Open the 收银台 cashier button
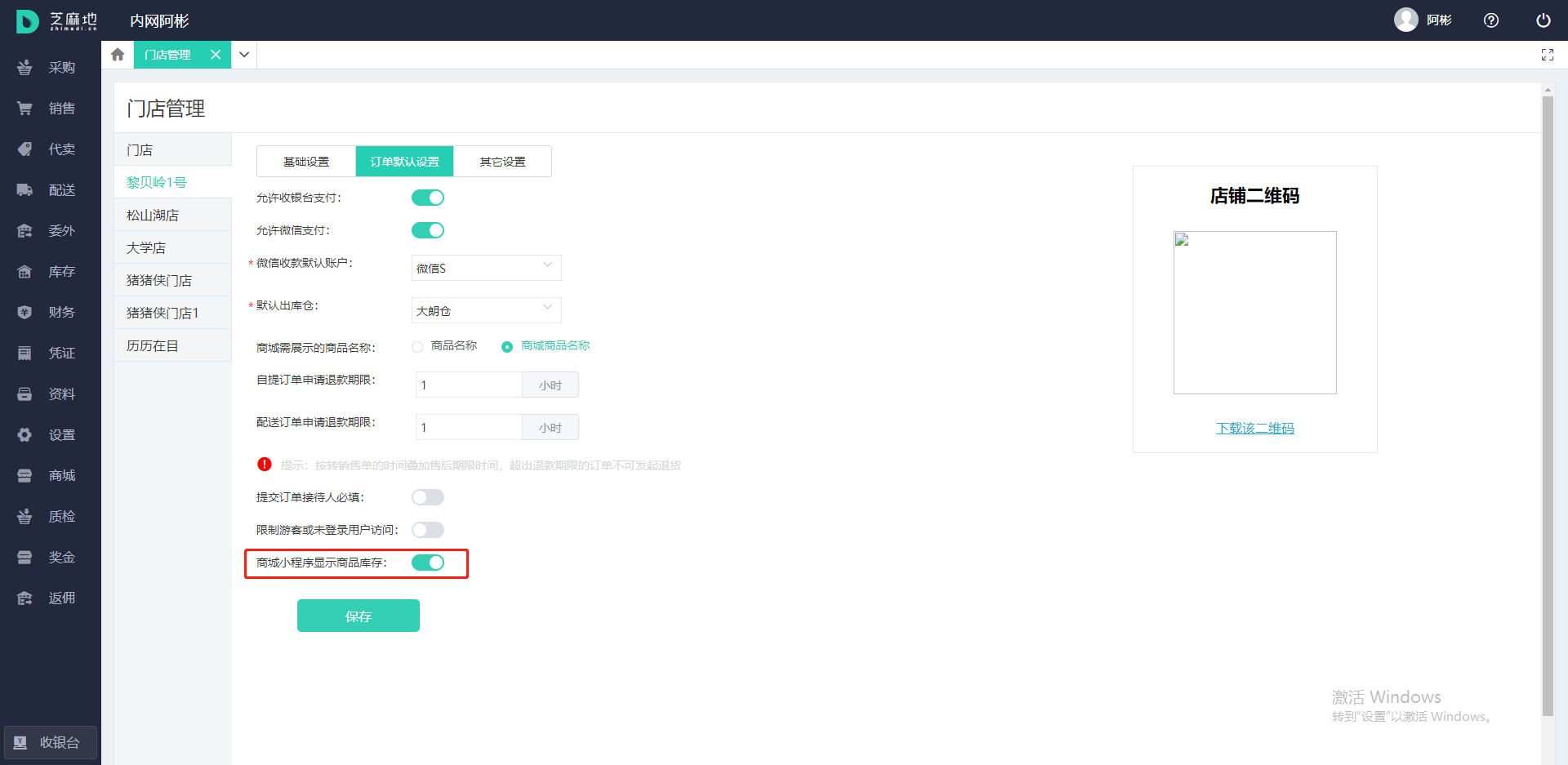Screen dimensions: 1568x765 coord(51,742)
